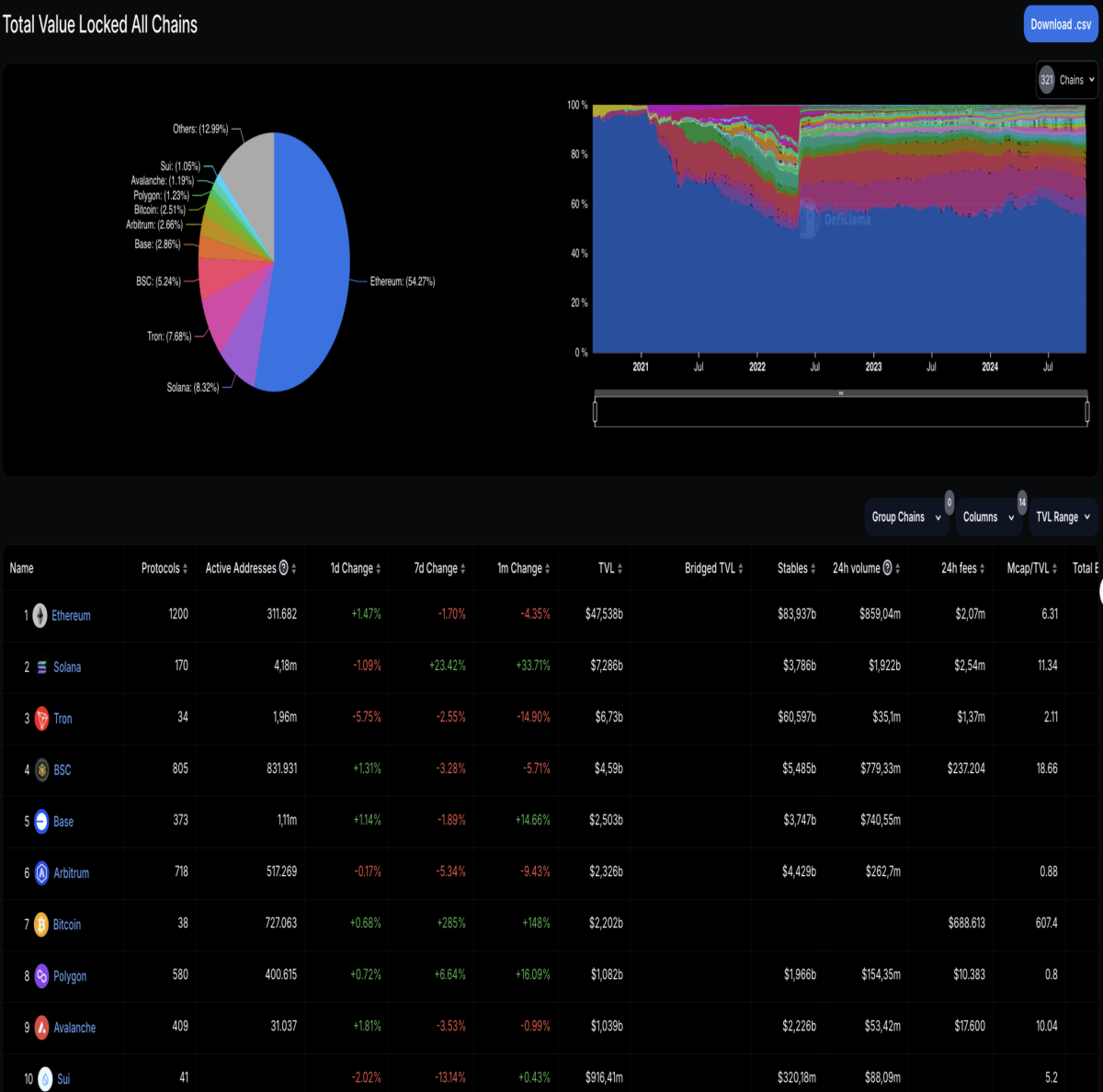
Task: Open the Columns dropdown
Action: point(988,517)
